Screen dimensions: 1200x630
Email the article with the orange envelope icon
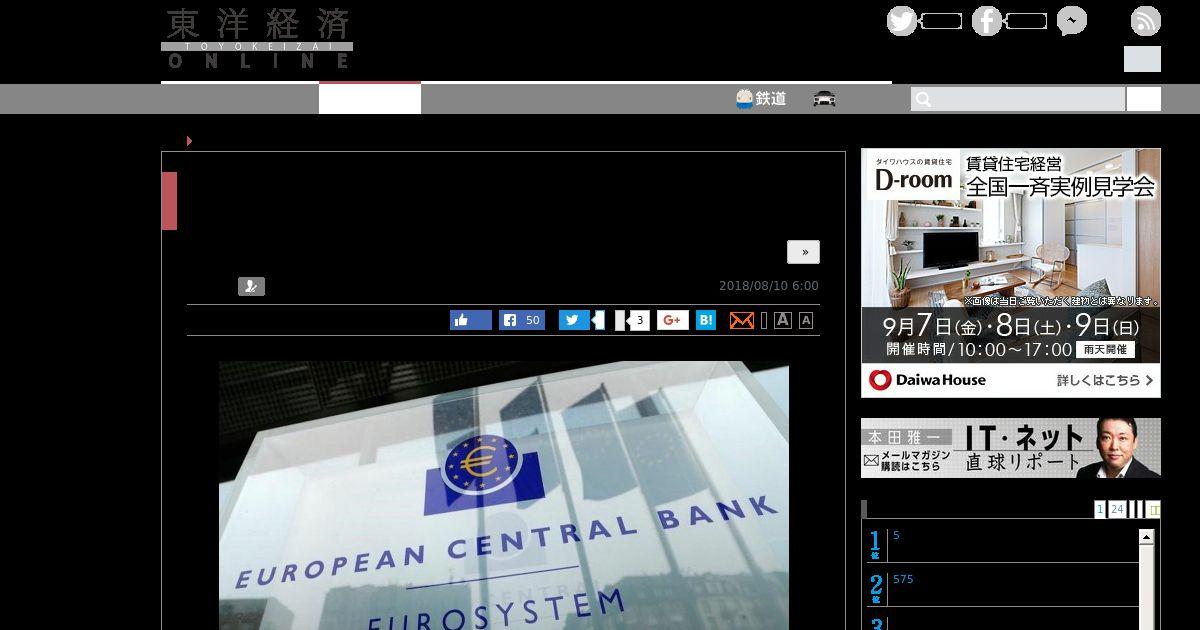pyautogui.click(x=741, y=320)
